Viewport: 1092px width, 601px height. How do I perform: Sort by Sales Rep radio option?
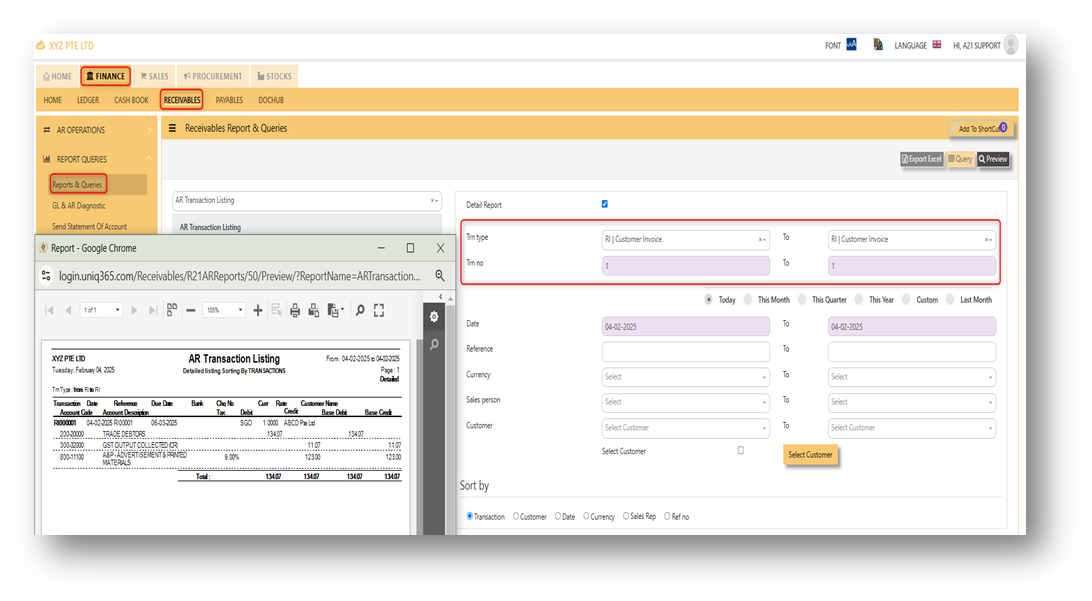pos(625,516)
